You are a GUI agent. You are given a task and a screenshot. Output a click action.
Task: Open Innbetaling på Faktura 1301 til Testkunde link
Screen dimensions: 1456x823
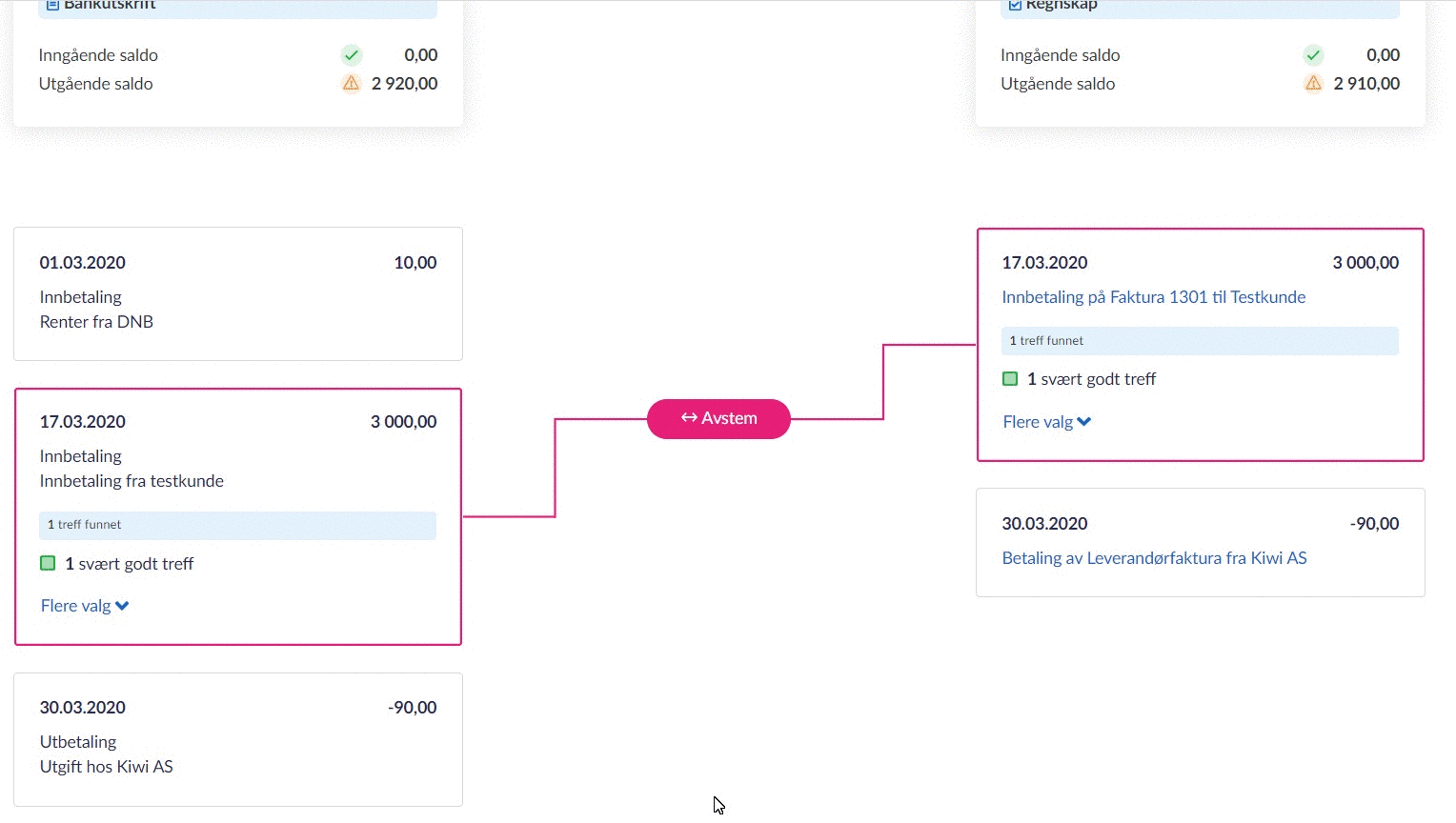(x=1153, y=297)
